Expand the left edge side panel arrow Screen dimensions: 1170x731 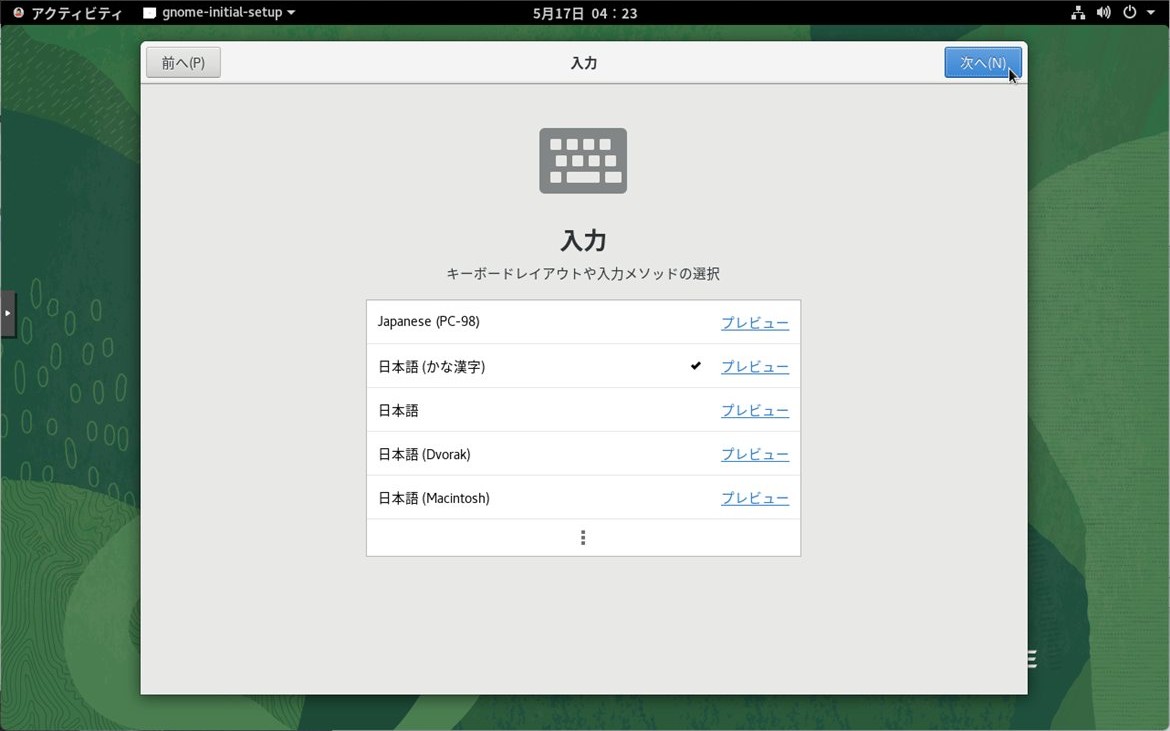(x=7, y=313)
